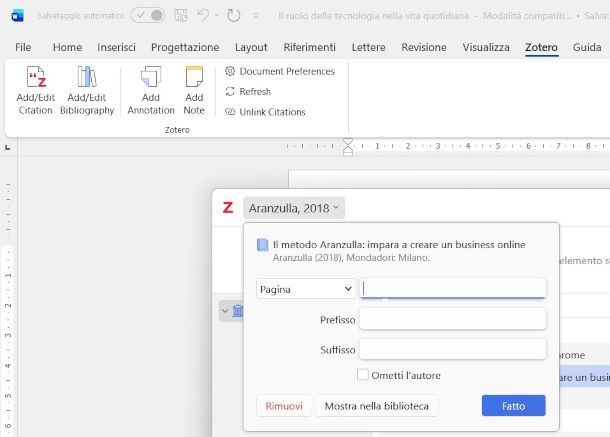Switch to the Inserisci tab
Screen dimensions: 610x437
[116, 47]
